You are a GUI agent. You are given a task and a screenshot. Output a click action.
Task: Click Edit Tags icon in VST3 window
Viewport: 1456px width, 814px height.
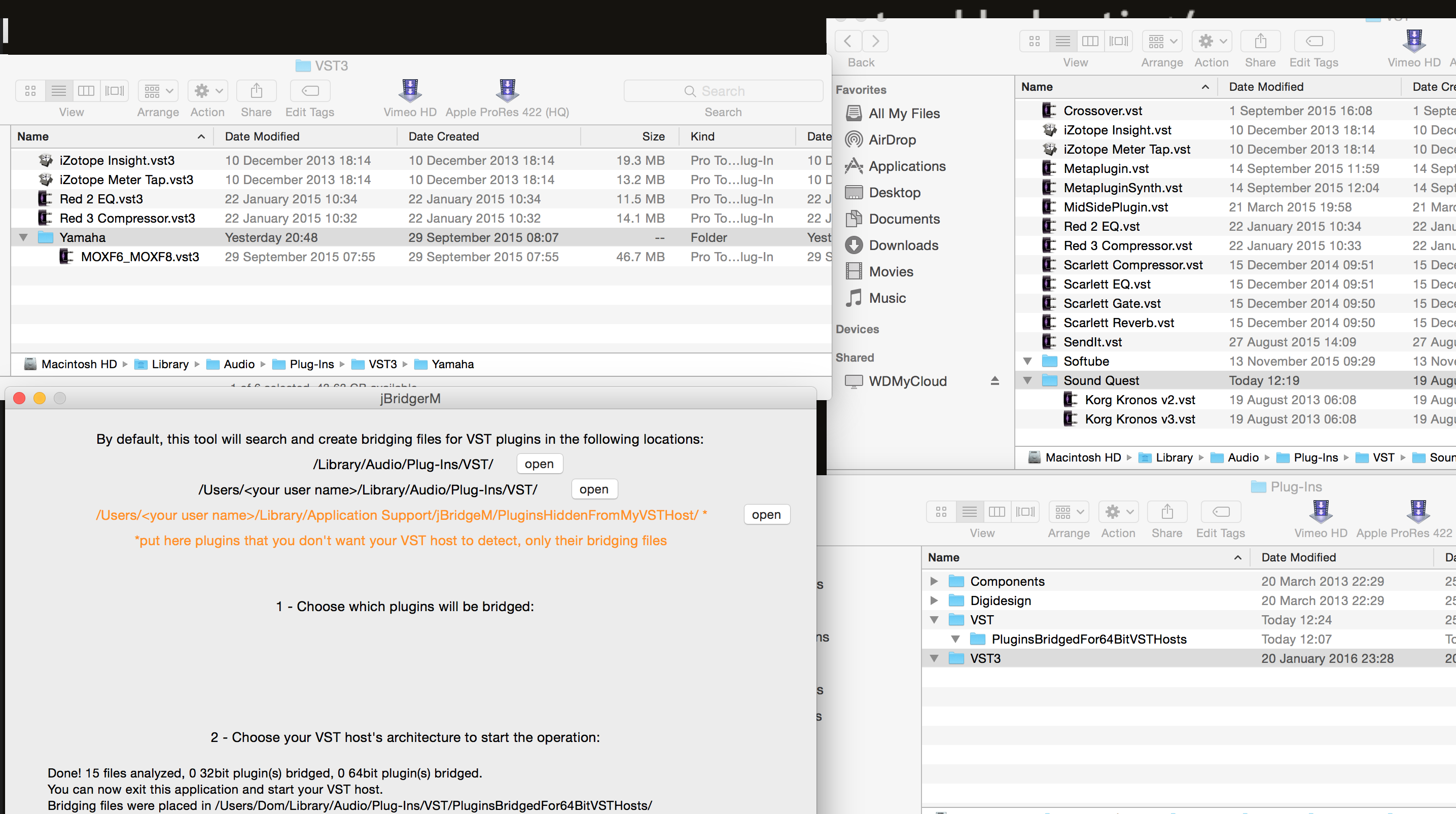[310, 91]
